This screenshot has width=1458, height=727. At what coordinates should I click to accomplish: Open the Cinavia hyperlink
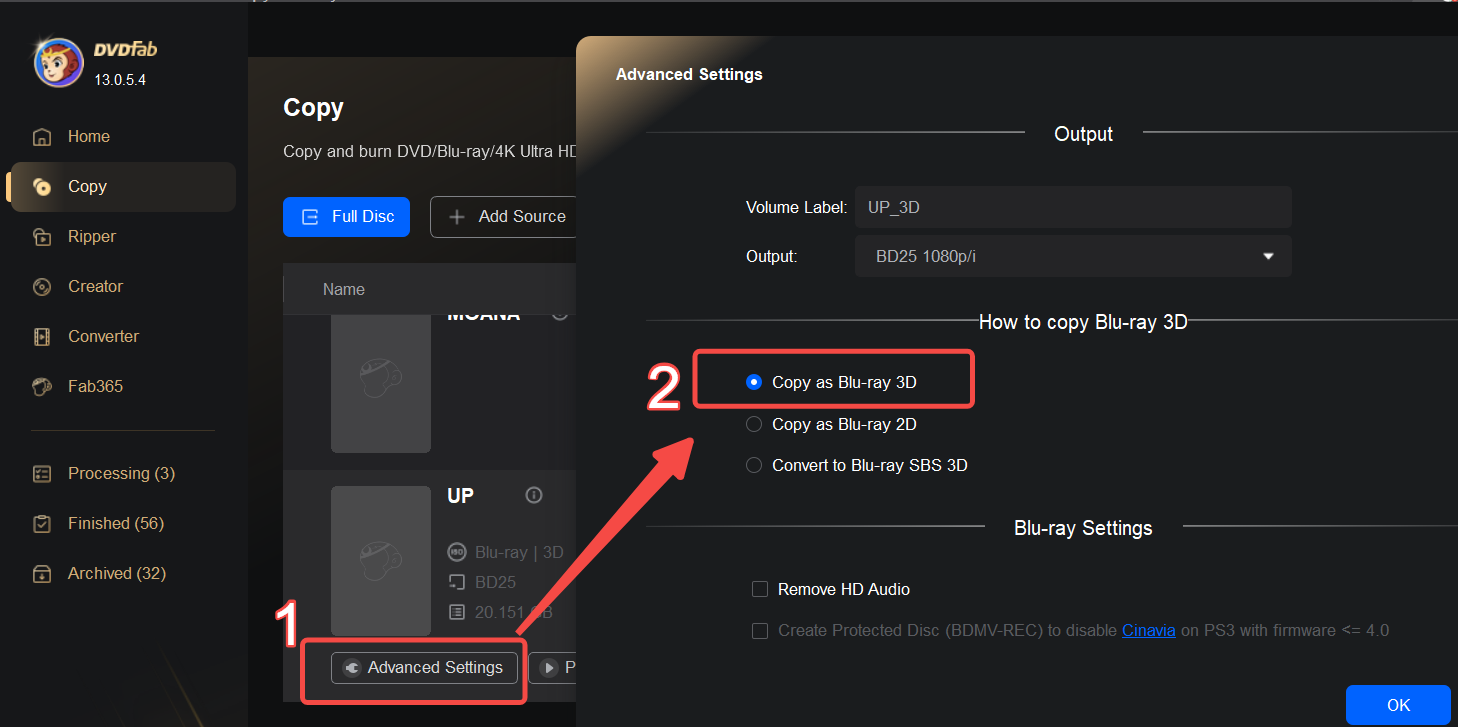coord(1148,630)
